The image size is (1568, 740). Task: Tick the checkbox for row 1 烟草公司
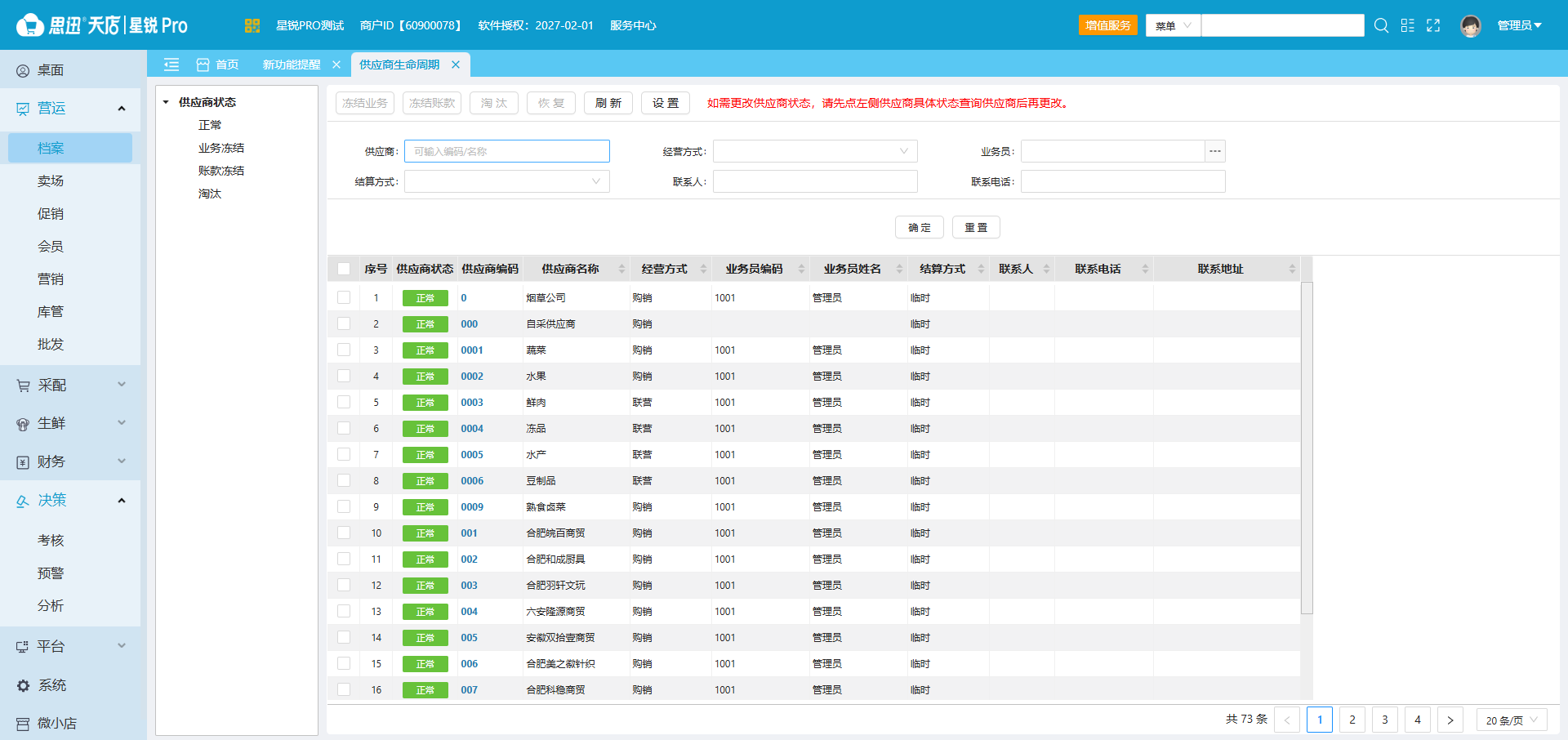coord(344,298)
